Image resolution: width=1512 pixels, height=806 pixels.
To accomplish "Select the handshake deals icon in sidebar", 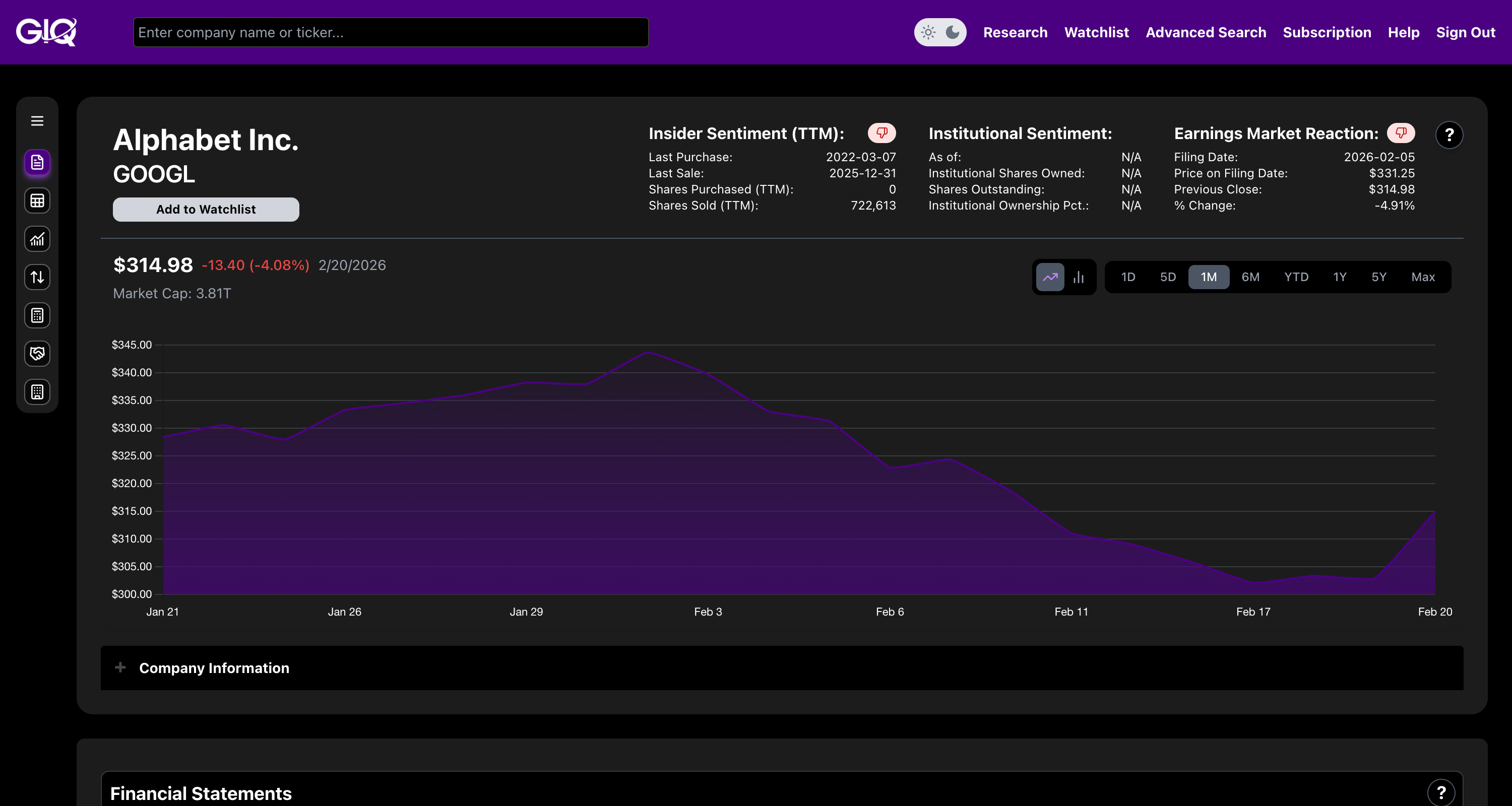I will coord(37,354).
